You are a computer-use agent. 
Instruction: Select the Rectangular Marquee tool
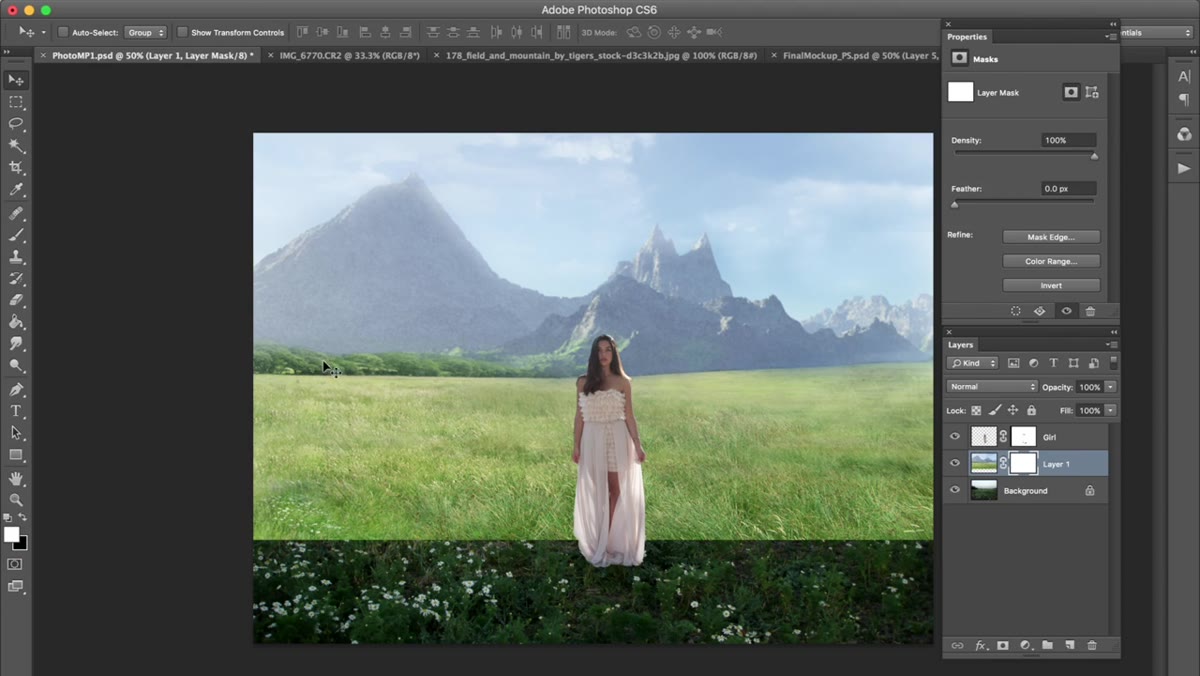(x=16, y=102)
